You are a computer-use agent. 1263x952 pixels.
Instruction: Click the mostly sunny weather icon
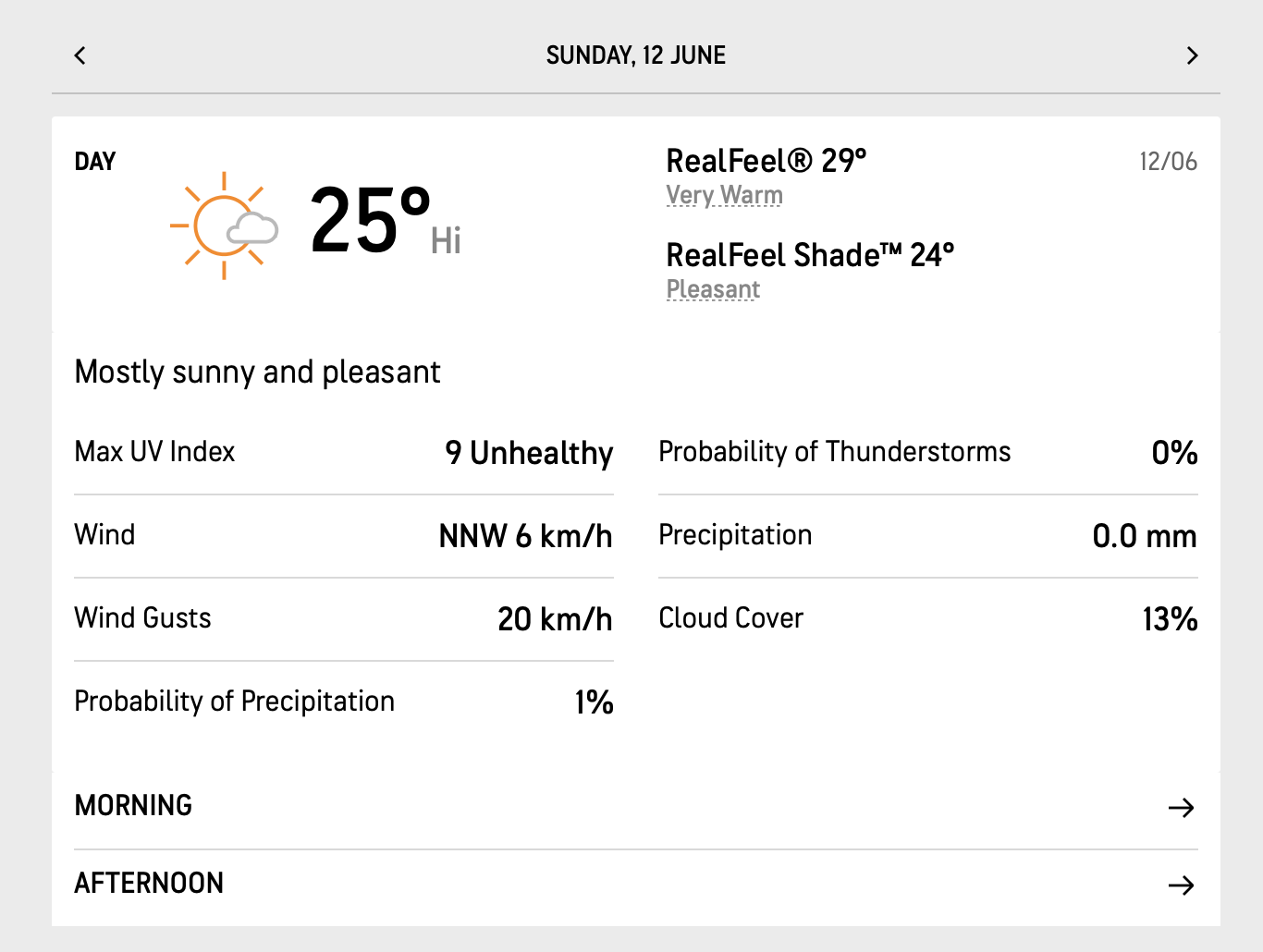[x=225, y=225]
